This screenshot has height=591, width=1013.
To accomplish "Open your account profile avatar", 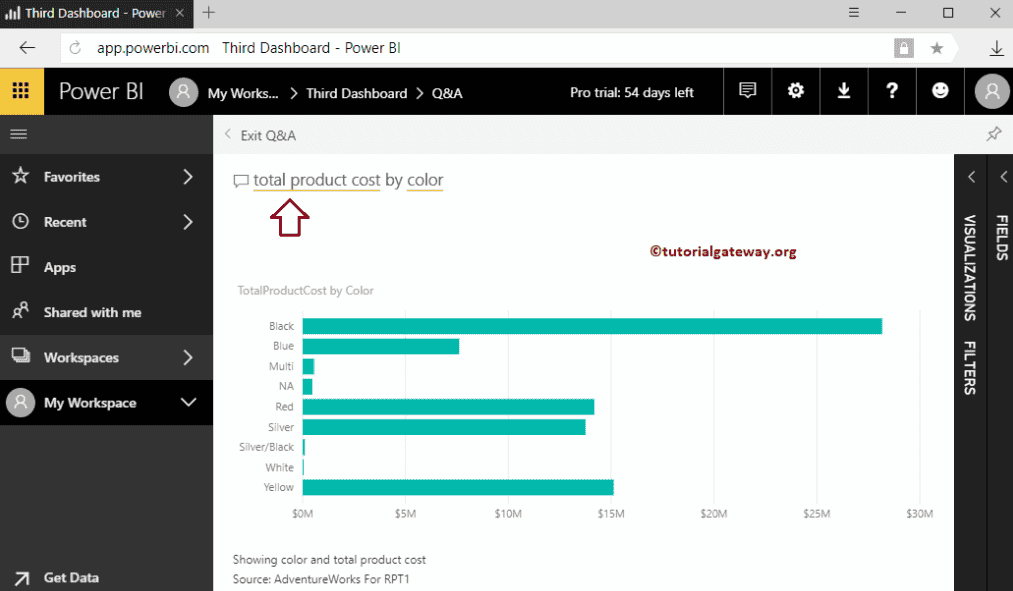I will point(990,91).
